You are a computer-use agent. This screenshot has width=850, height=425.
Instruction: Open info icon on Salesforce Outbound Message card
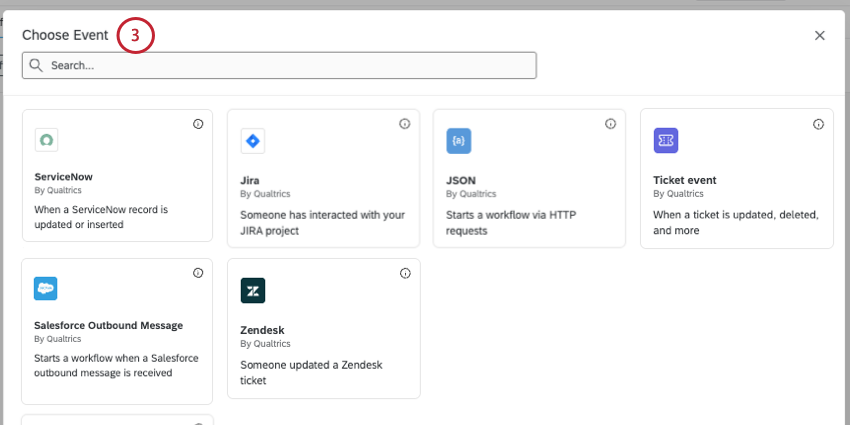tap(198, 273)
